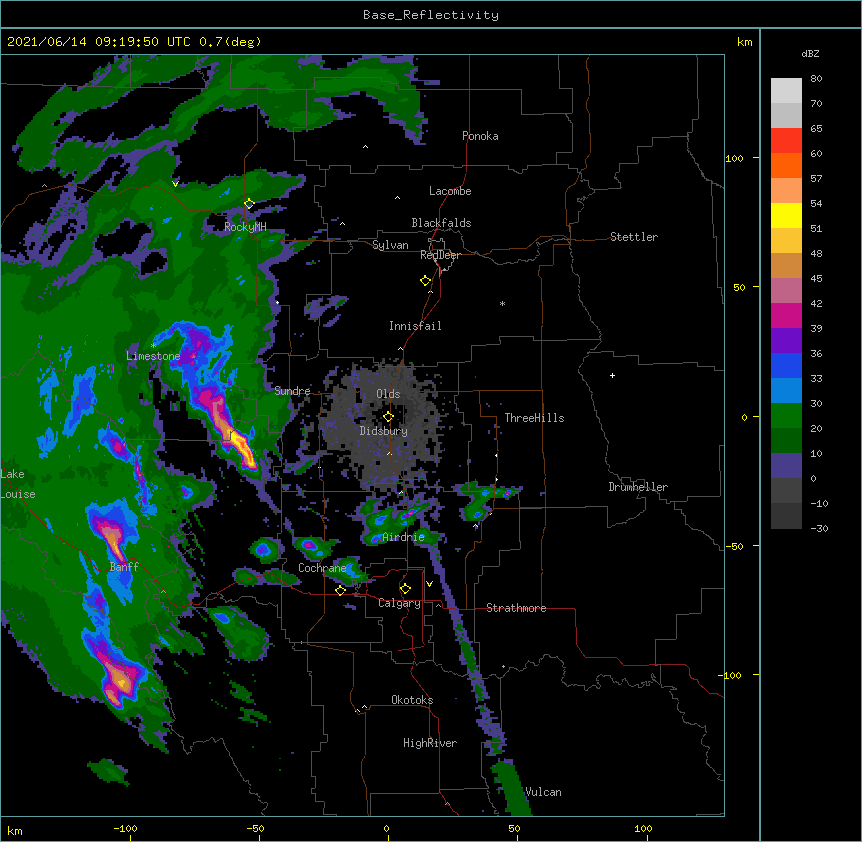Click the Base_Reflectivity title text
Viewport: 862px width, 842px height.
(x=430, y=15)
